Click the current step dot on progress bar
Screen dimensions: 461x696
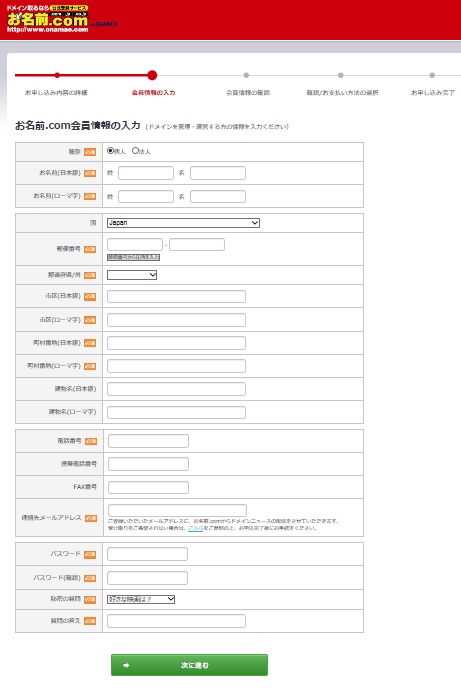tap(152, 75)
